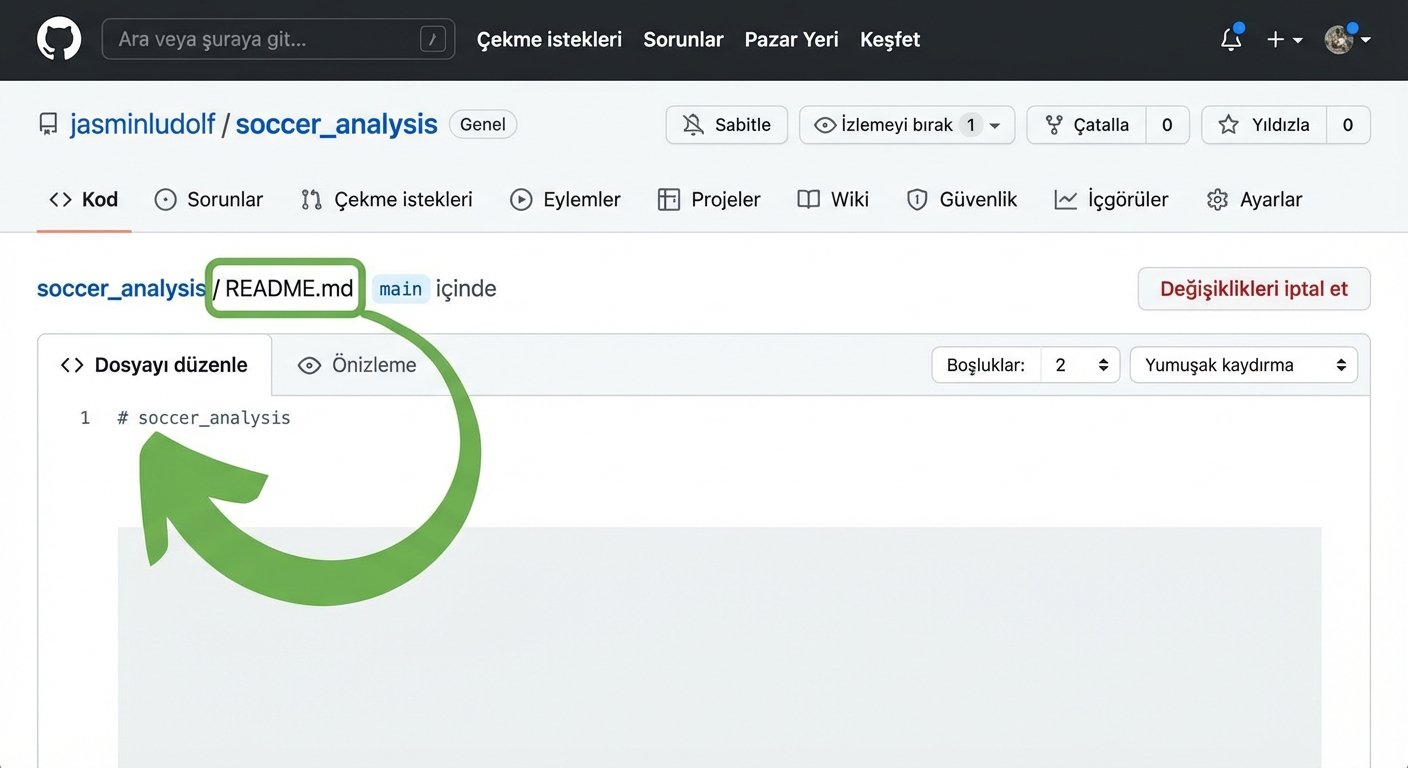Screen dimensions: 1408x768
Task: Open the Yumuşak kaydırma wrap mode dropdown
Action: 1243,365
